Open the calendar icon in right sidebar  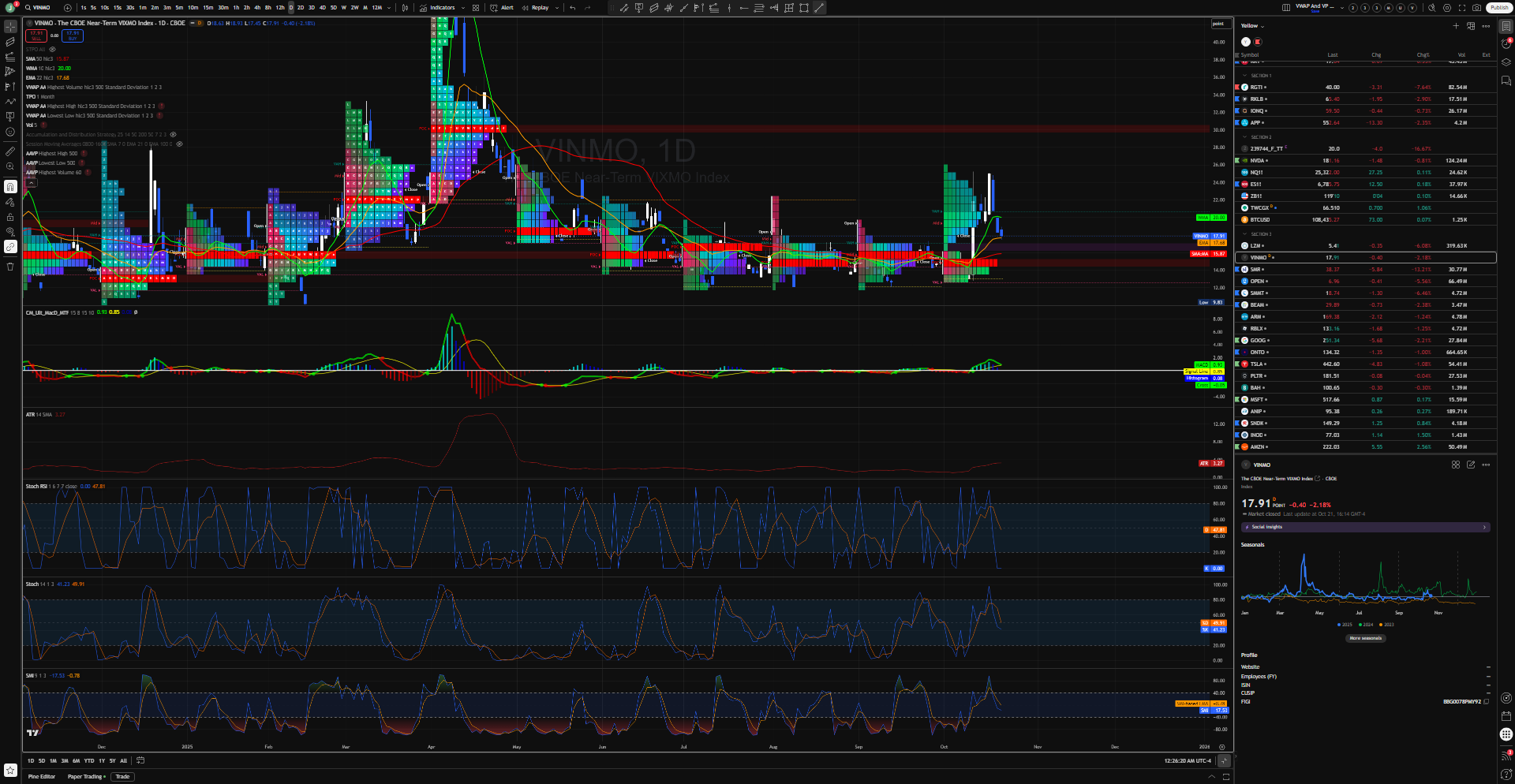(1506, 716)
